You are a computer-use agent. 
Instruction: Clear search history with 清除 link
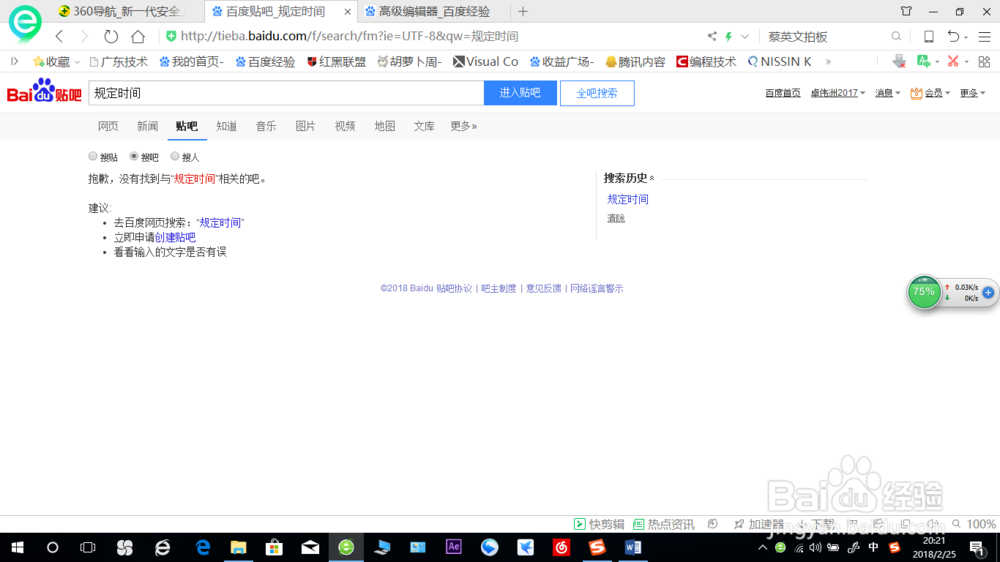pos(616,218)
